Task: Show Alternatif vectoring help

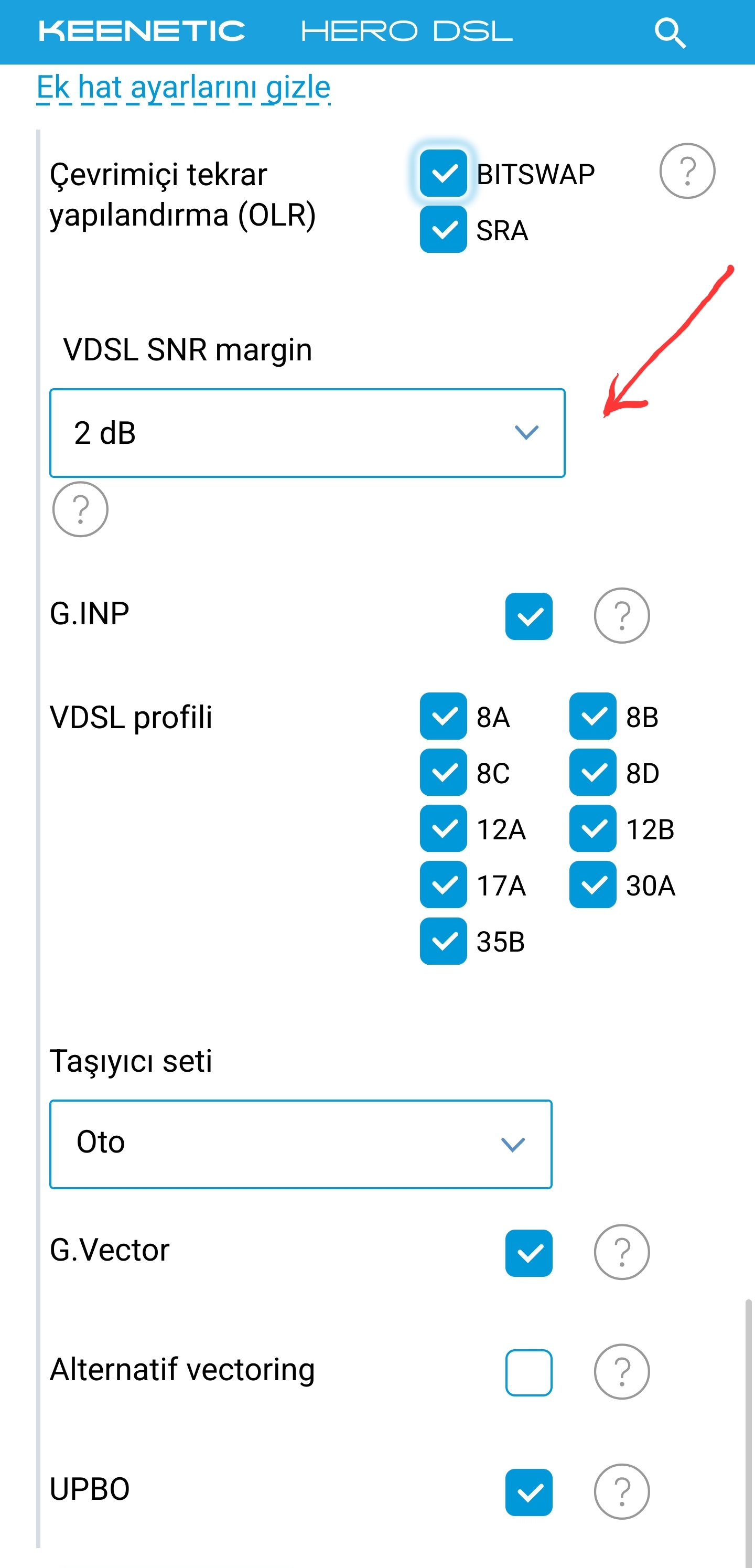Action: pos(621,1371)
